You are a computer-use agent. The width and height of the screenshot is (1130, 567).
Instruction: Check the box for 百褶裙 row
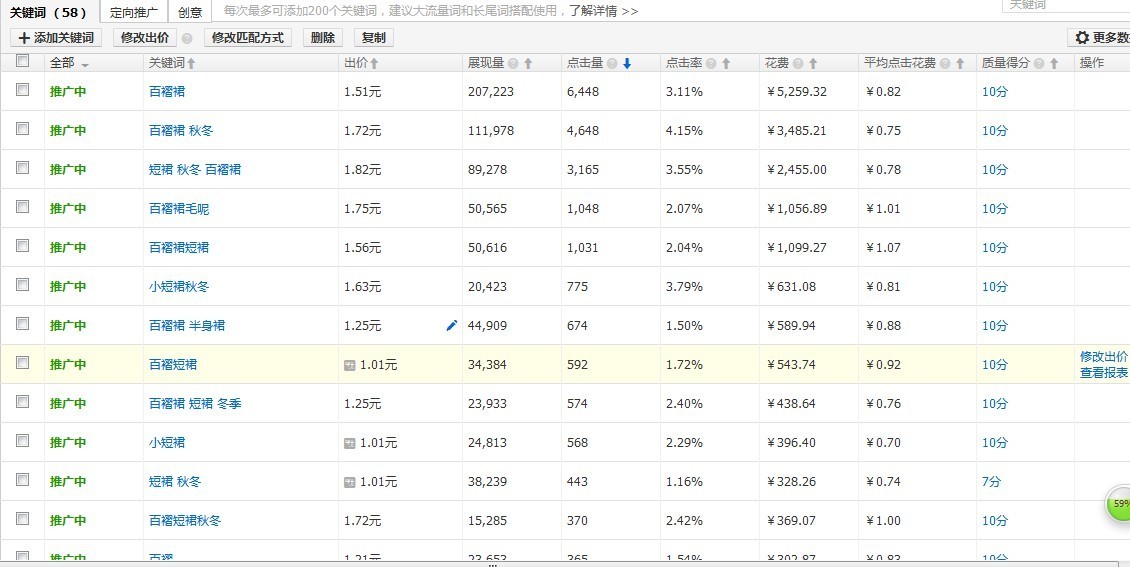22,89
